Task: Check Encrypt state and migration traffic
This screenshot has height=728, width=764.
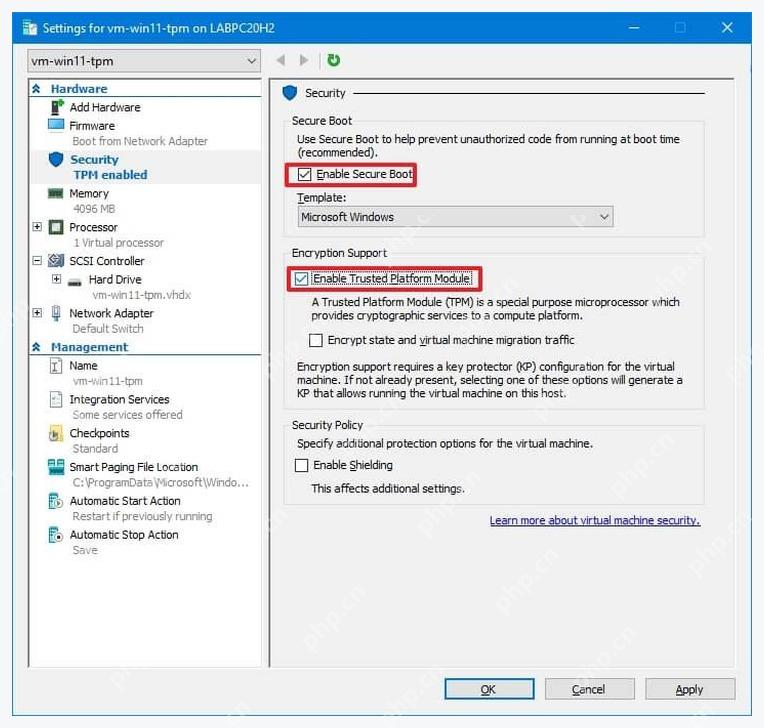Action: (316, 340)
